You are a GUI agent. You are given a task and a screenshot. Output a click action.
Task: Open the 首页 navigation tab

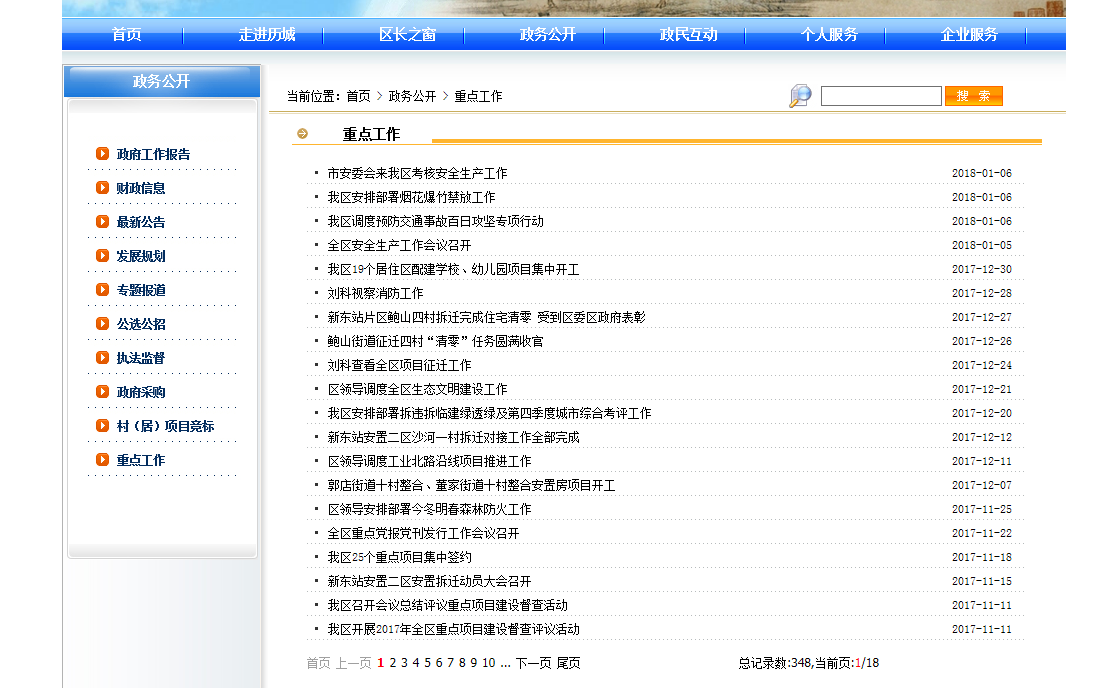(127, 35)
